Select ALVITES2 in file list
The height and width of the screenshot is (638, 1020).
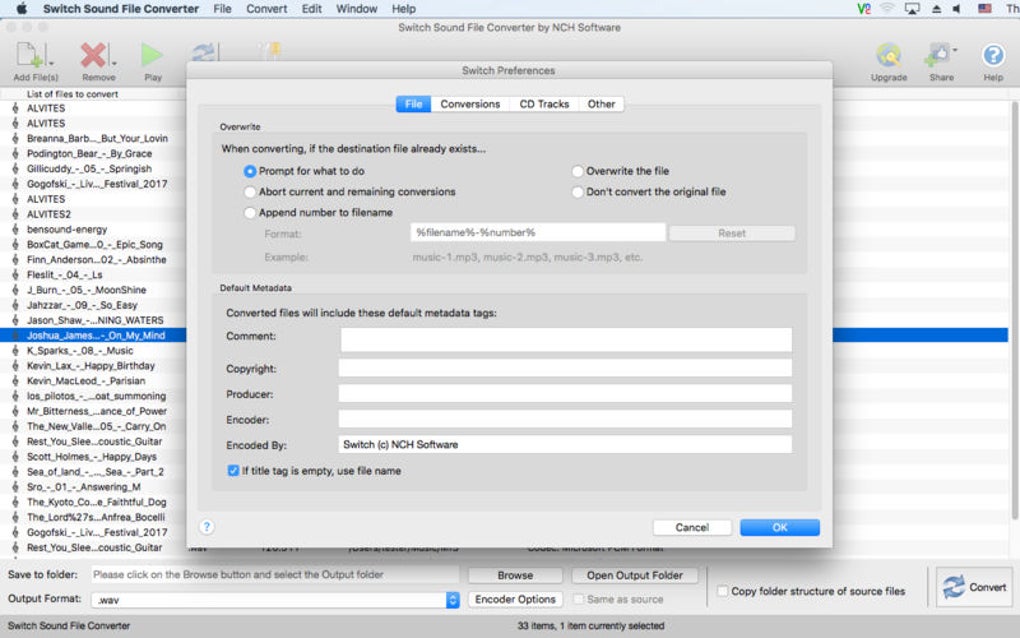point(49,214)
